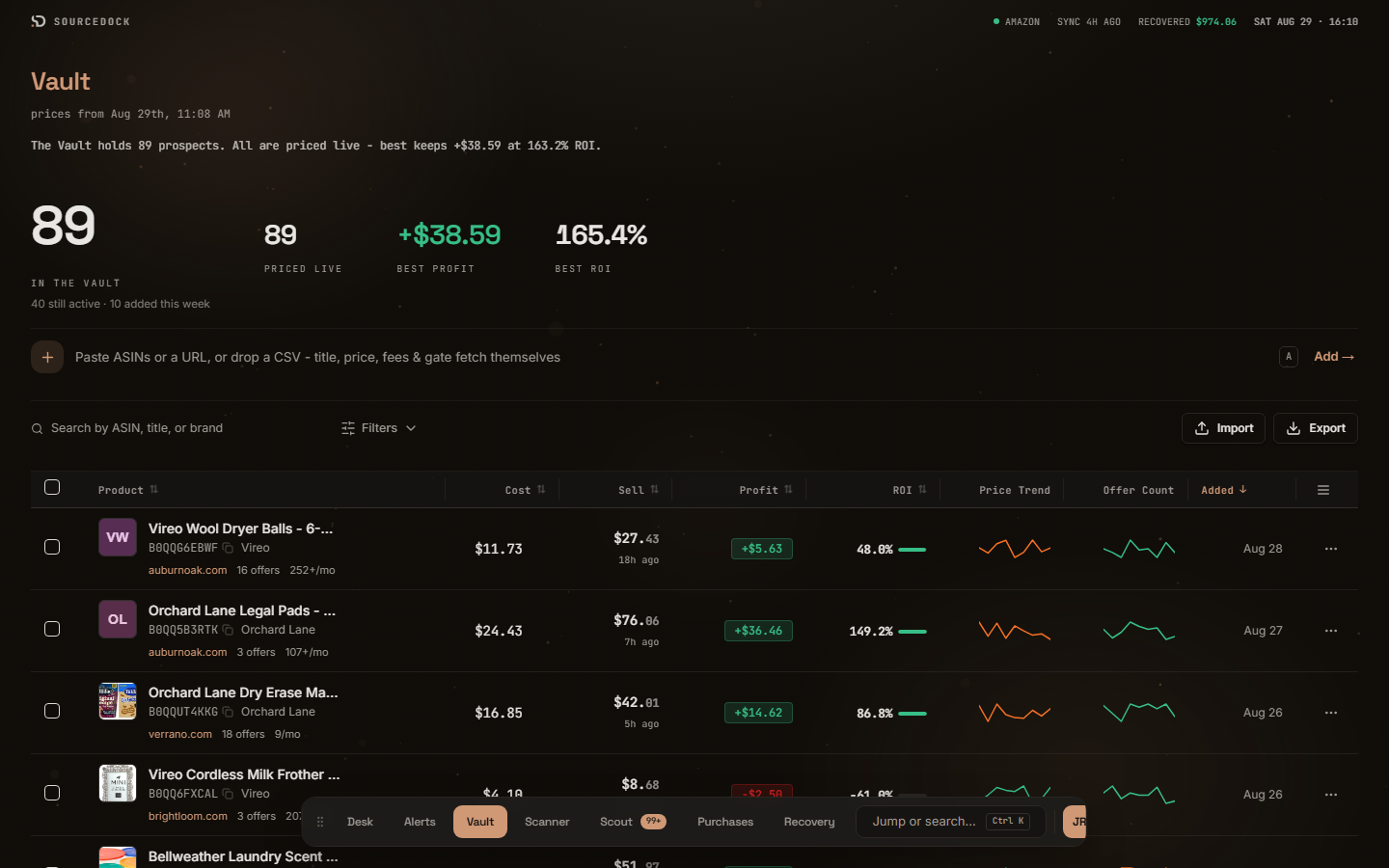Click the Amazon connection status indicator

pos(1017,21)
